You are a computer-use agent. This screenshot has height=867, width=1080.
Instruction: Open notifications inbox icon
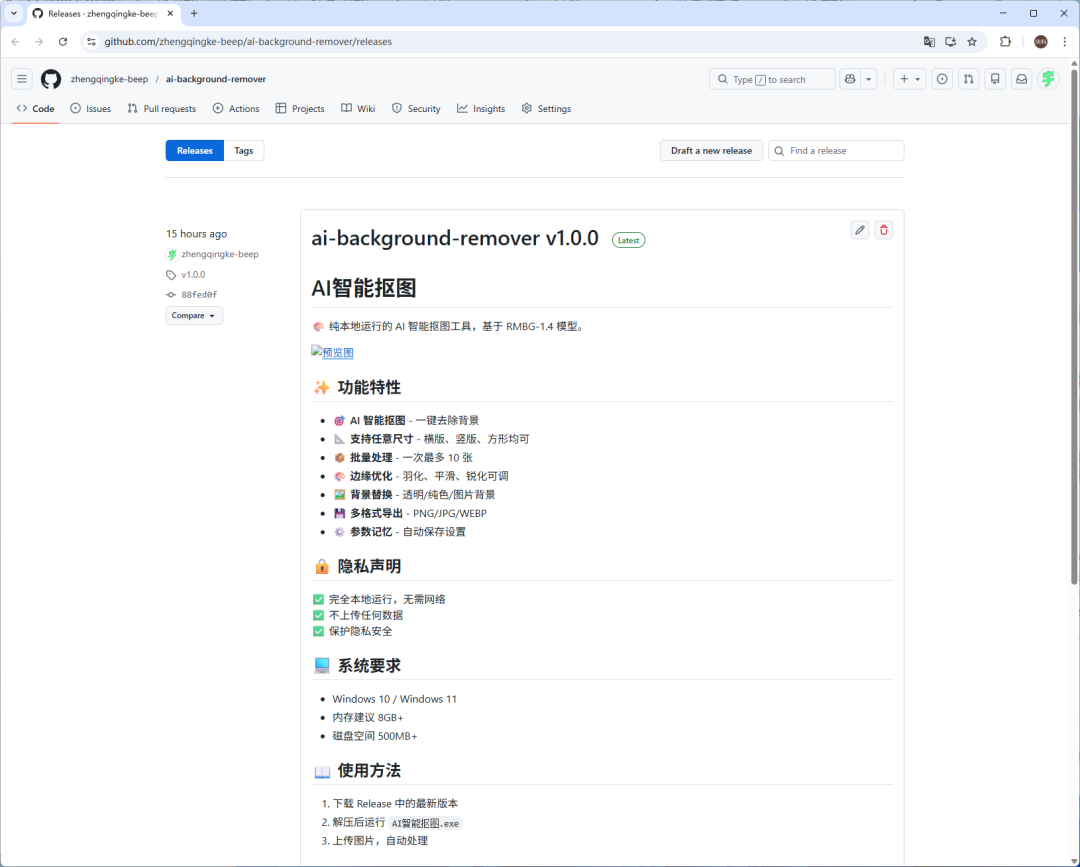[x=1021, y=79]
